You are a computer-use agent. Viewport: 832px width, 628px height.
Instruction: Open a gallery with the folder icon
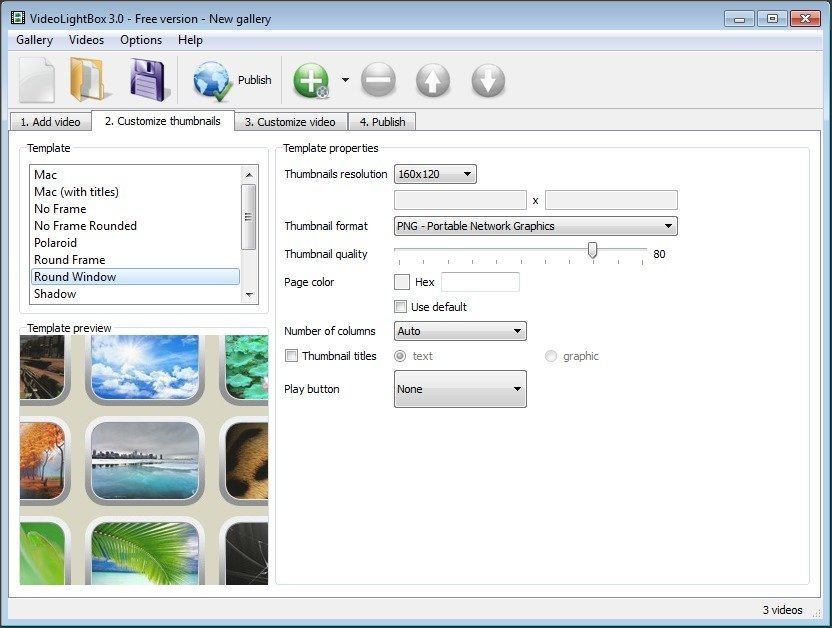tap(89, 80)
